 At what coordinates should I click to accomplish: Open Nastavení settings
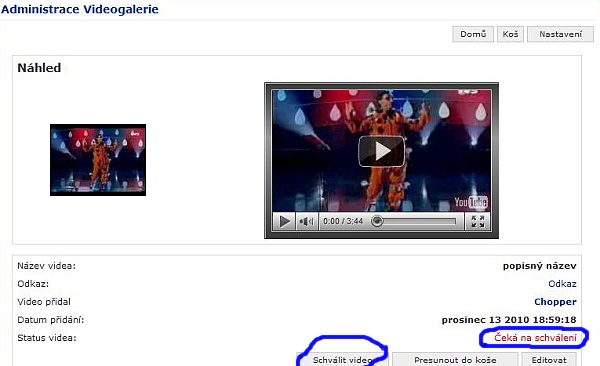coord(560,34)
